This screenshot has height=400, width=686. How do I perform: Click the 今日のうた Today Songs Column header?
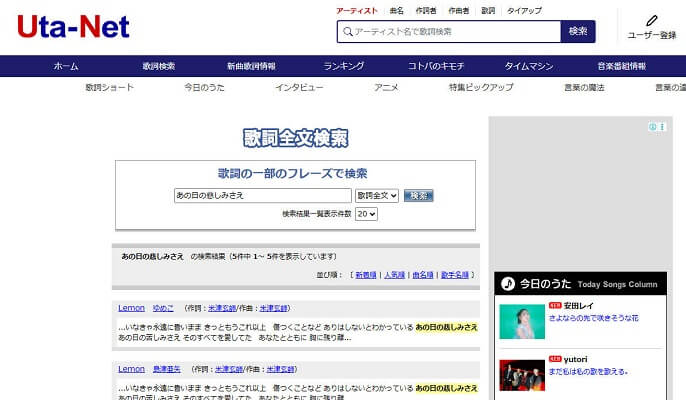tap(581, 284)
